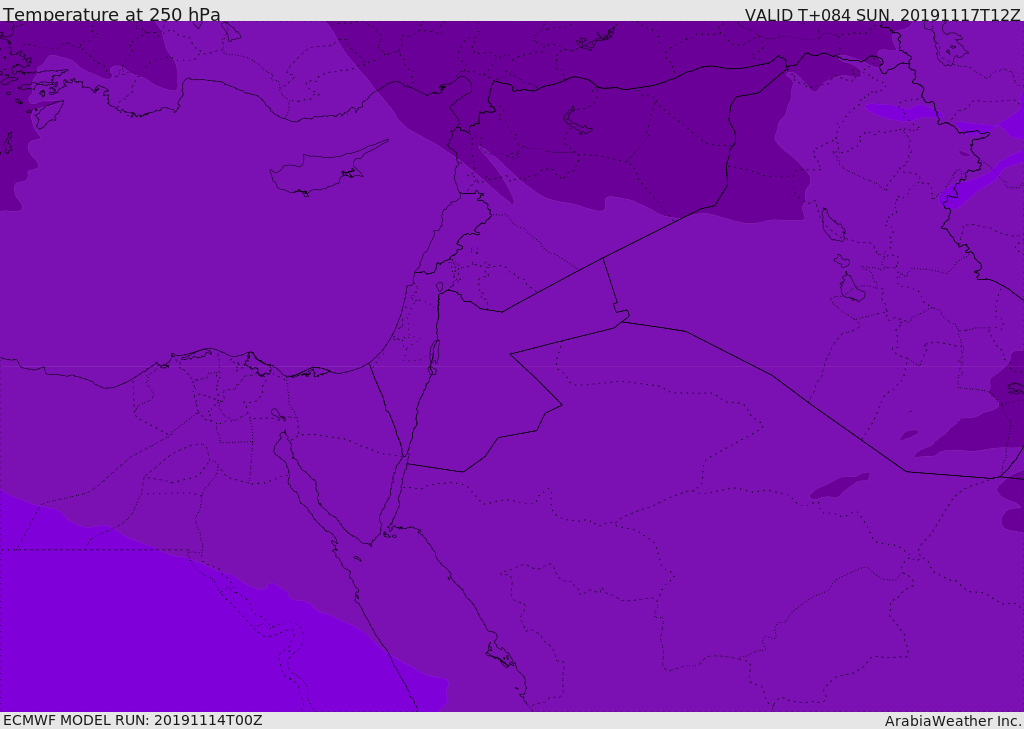This screenshot has height=729, width=1024.
Task: Click the ECMWF MODEL RUN label
Action: [x=132, y=720]
